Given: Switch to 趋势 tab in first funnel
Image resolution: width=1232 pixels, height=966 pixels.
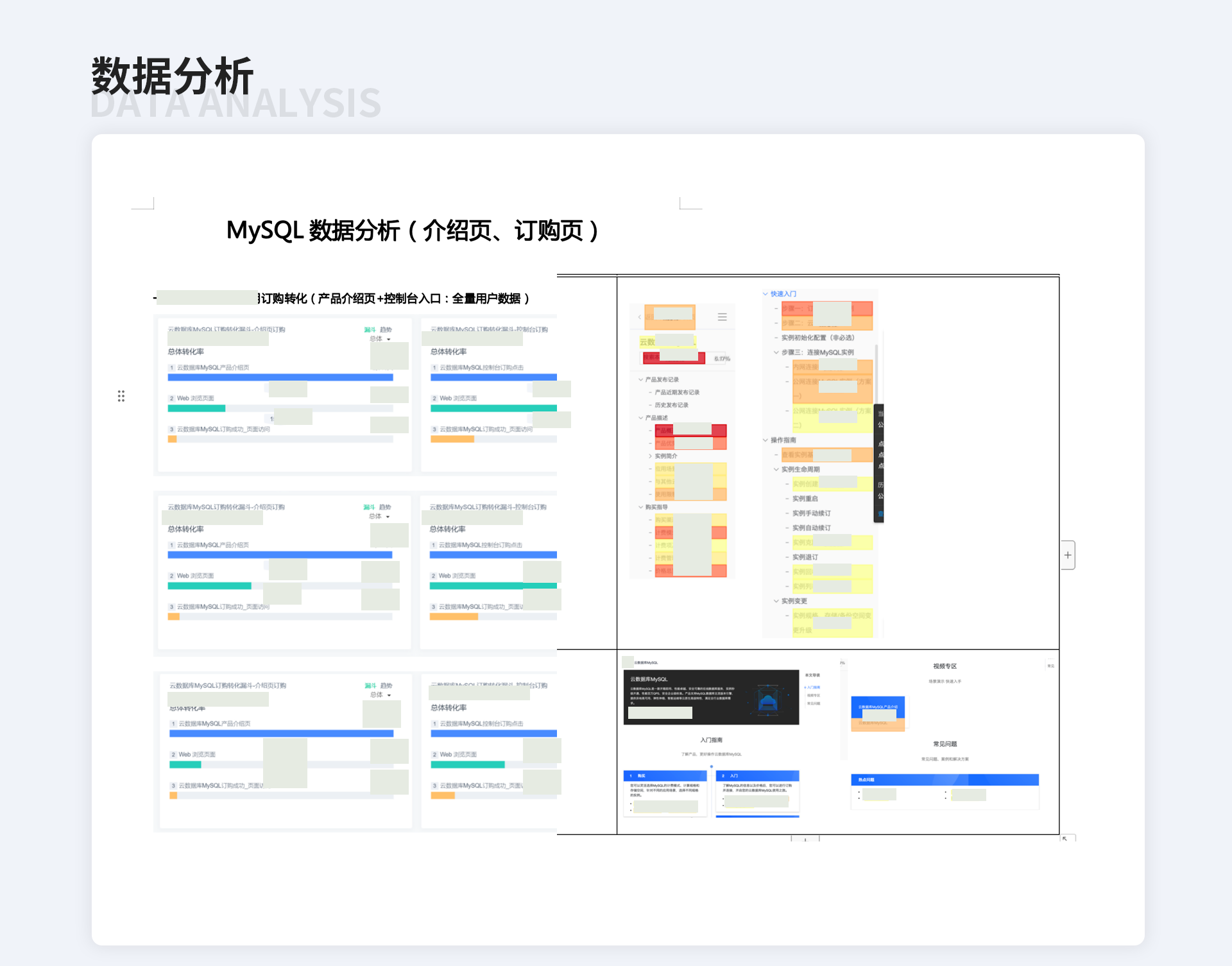Looking at the screenshot, I should 386,329.
